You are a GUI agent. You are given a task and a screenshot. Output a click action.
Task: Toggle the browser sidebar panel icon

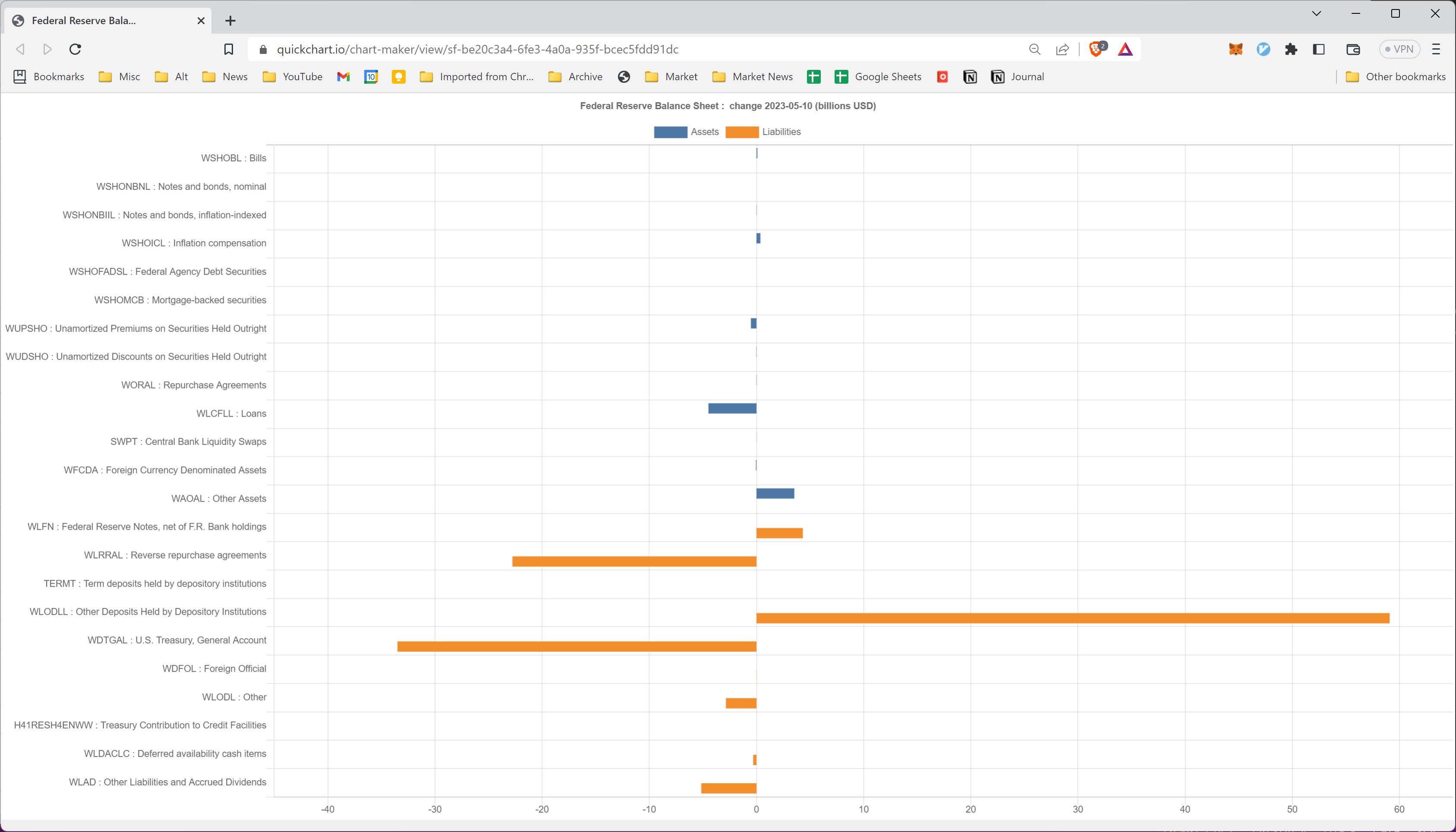pos(1319,49)
